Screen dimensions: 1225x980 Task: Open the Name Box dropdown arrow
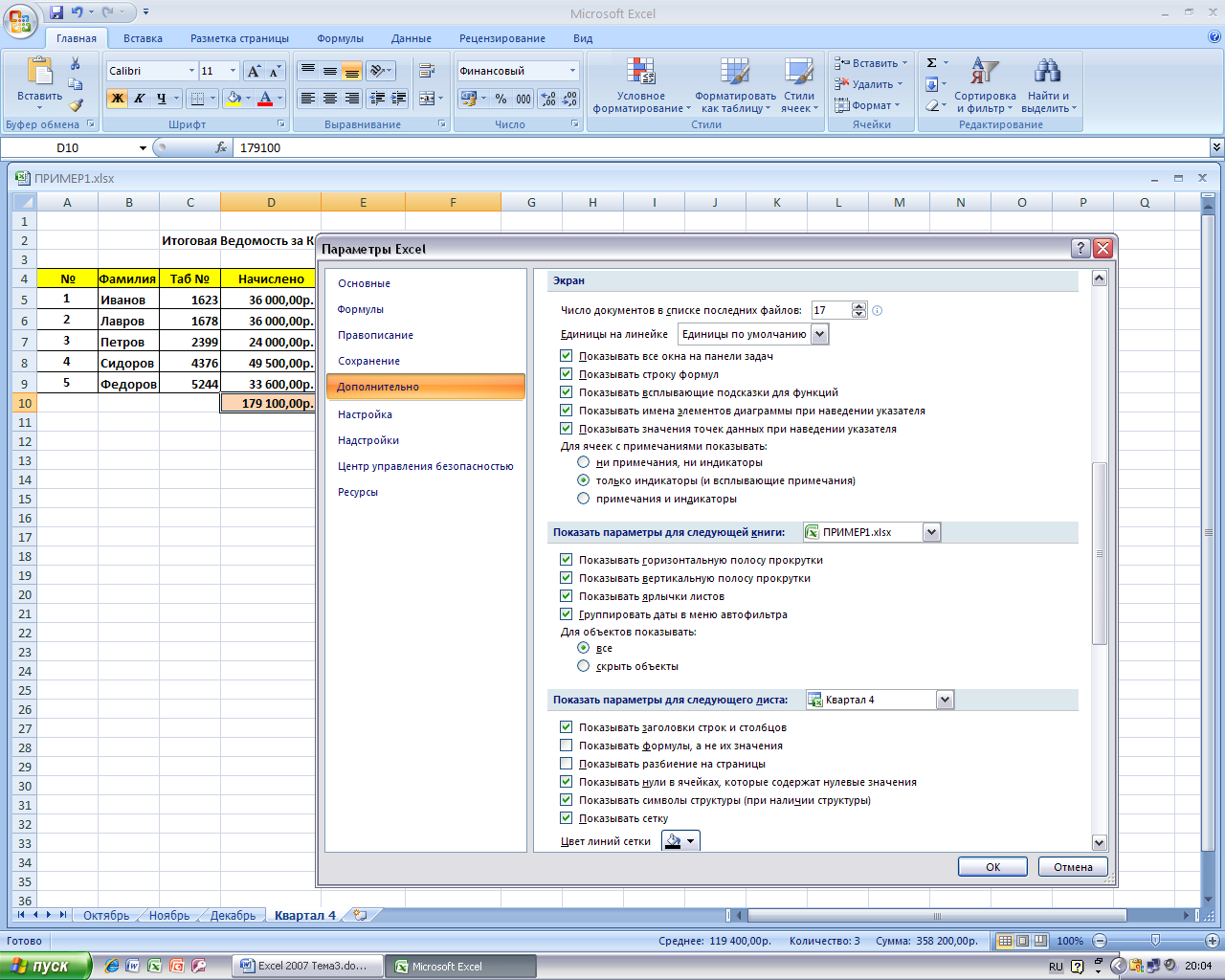(143, 148)
